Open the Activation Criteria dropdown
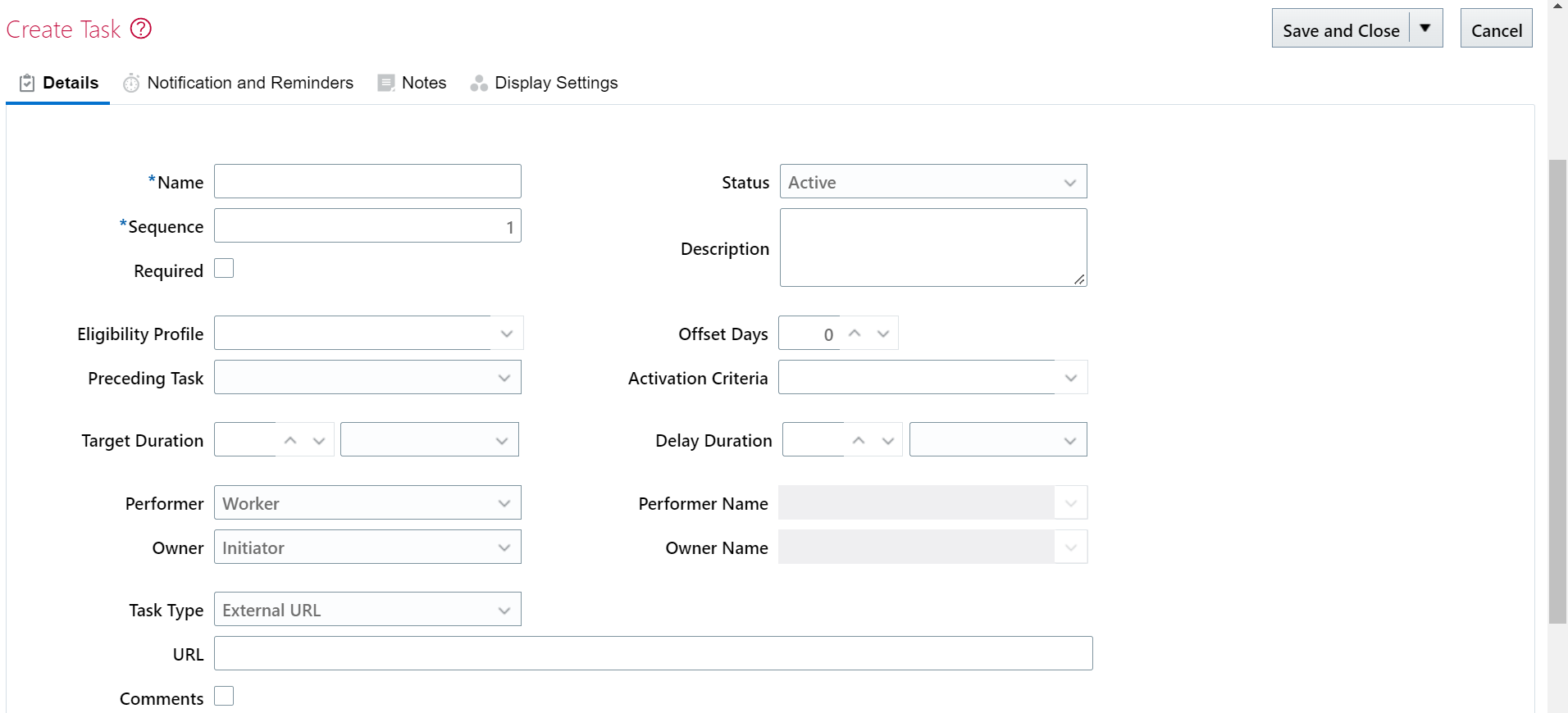The width and height of the screenshot is (1568, 713). click(x=1071, y=378)
